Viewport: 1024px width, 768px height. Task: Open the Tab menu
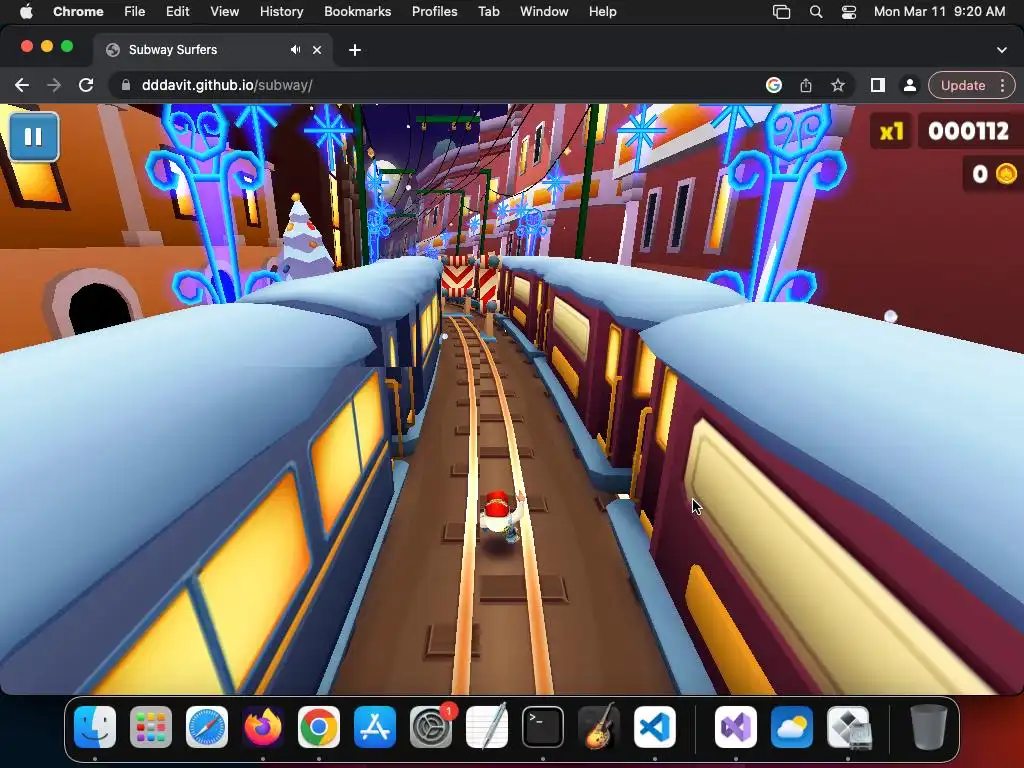click(x=488, y=11)
